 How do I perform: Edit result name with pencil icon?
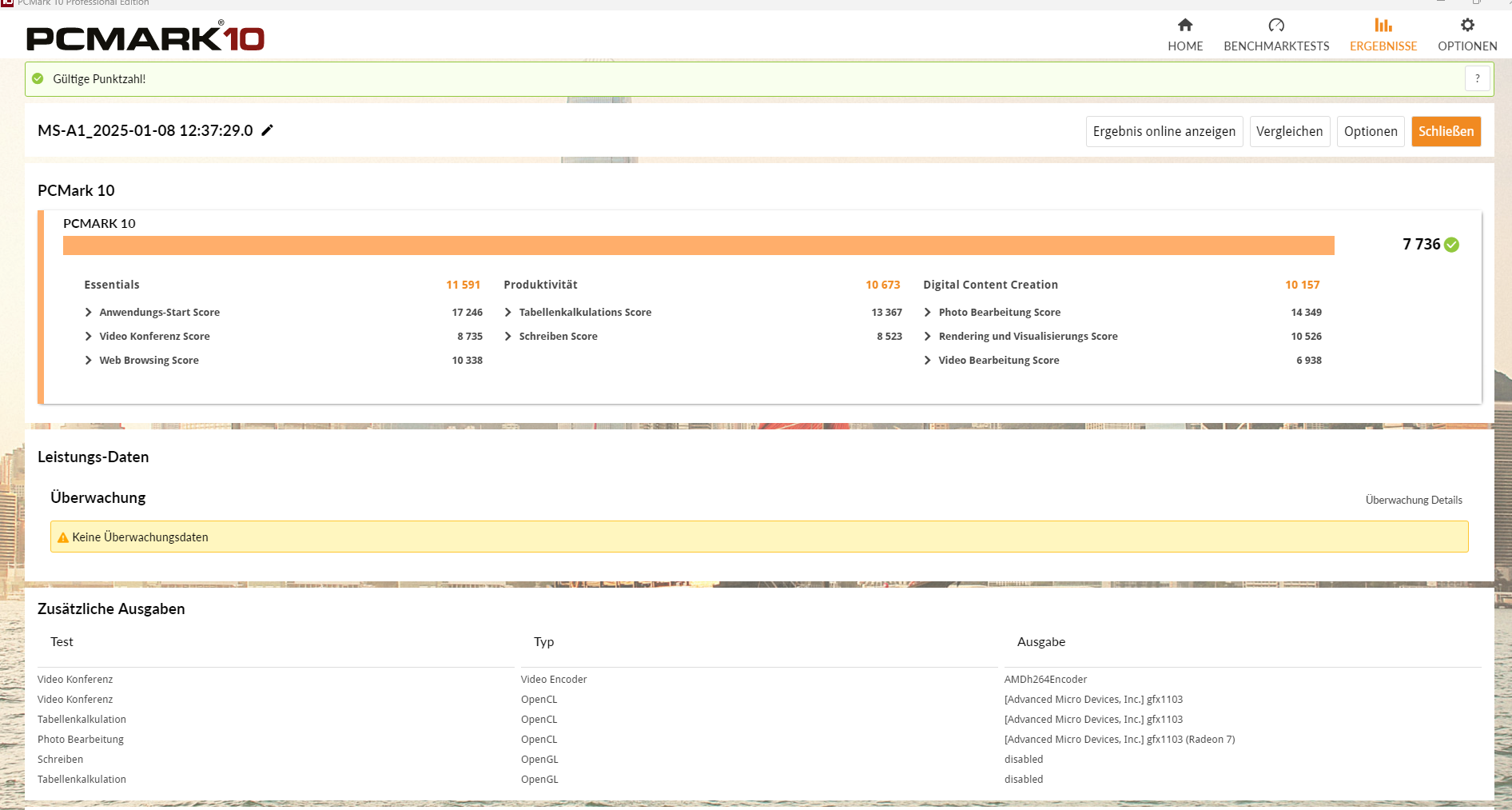(268, 130)
